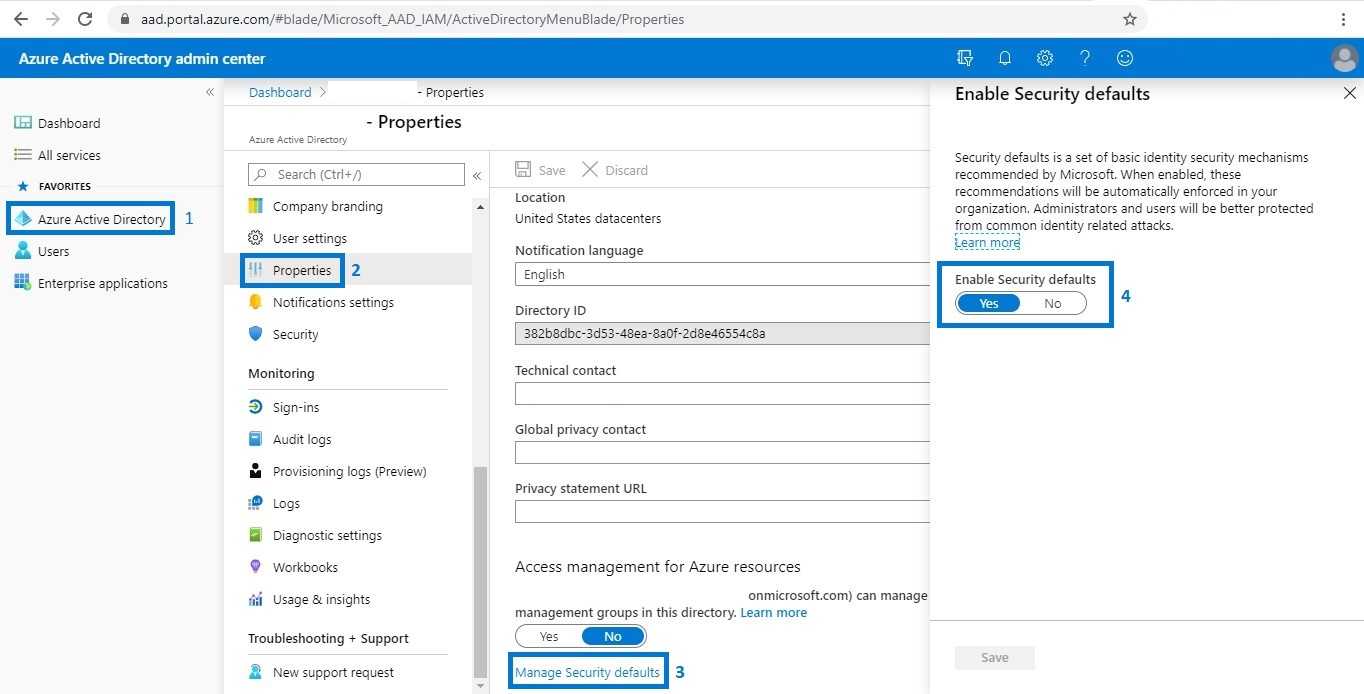
Task: Set Access management toggle to Yes
Action: [549, 636]
